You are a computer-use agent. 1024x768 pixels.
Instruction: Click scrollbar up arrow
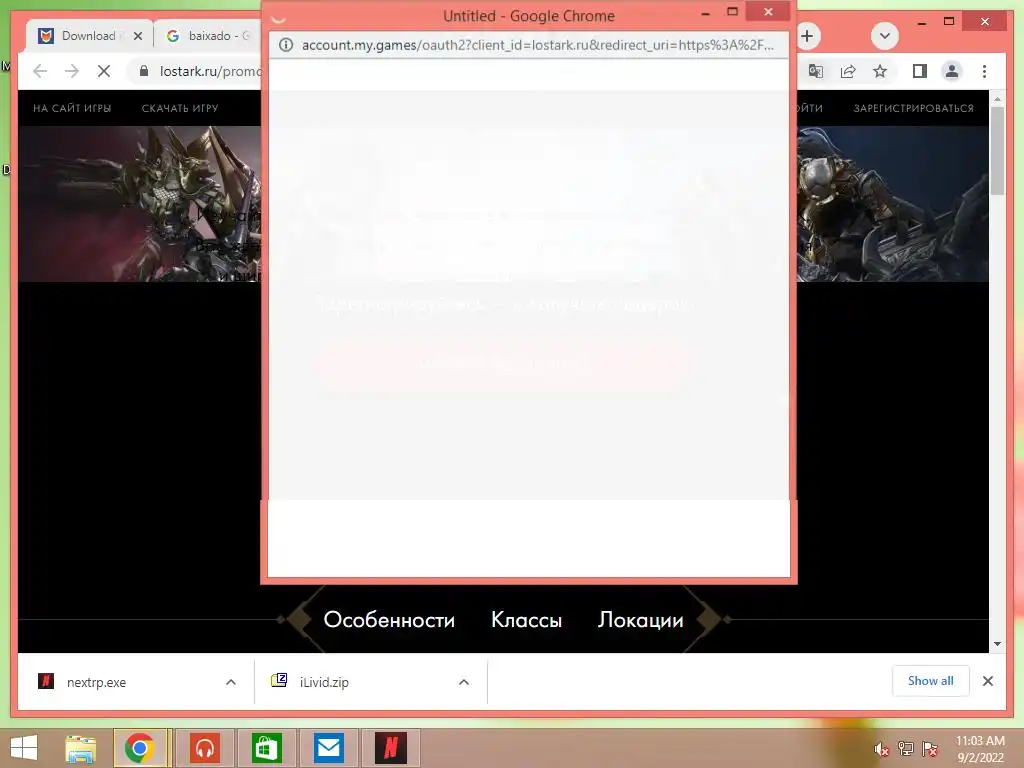tap(997, 99)
